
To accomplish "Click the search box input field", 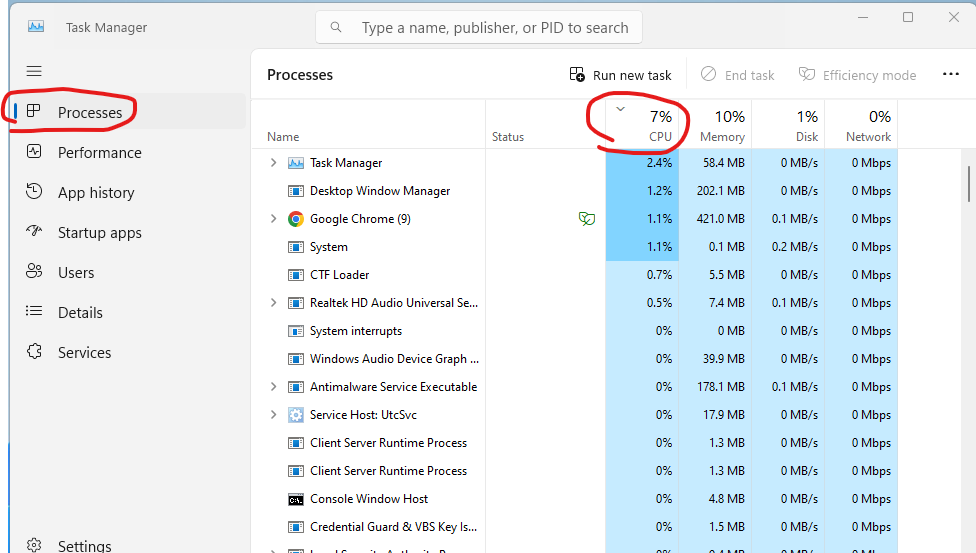I will click(479, 27).
